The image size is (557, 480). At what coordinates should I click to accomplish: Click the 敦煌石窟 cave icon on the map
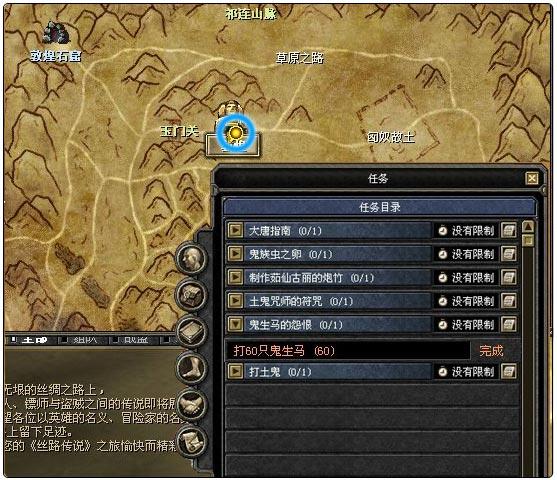(x=56, y=33)
